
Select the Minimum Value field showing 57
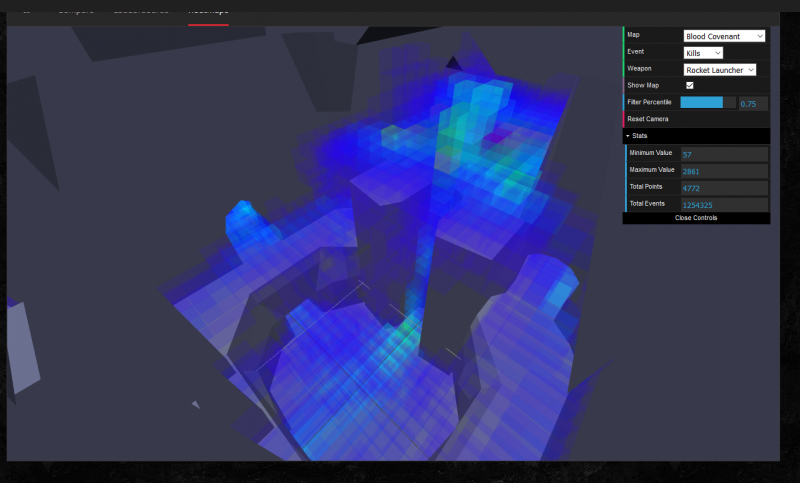pos(723,154)
